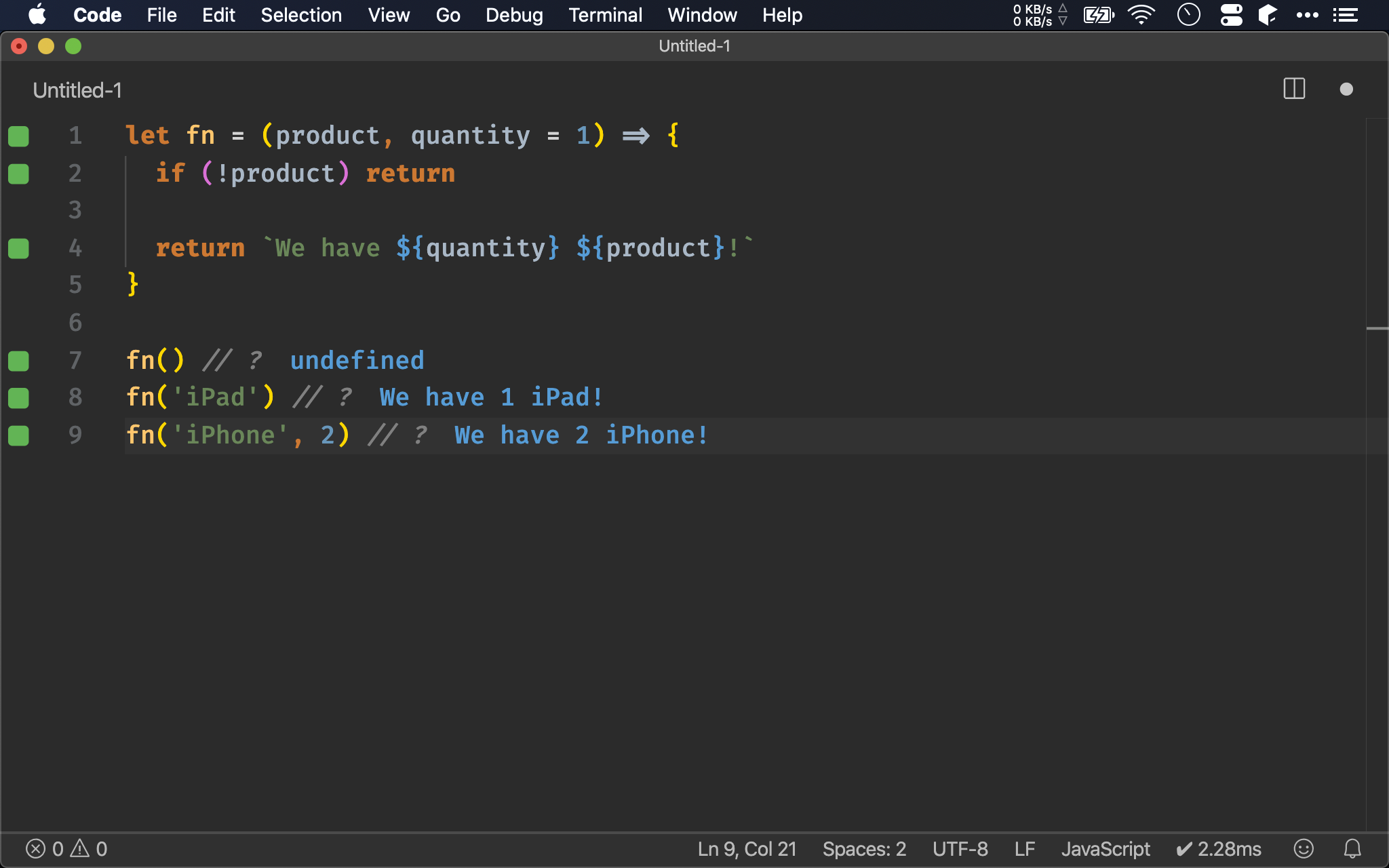
Task: Toggle the green gutter marker on line 9
Action: (x=18, y=435)
